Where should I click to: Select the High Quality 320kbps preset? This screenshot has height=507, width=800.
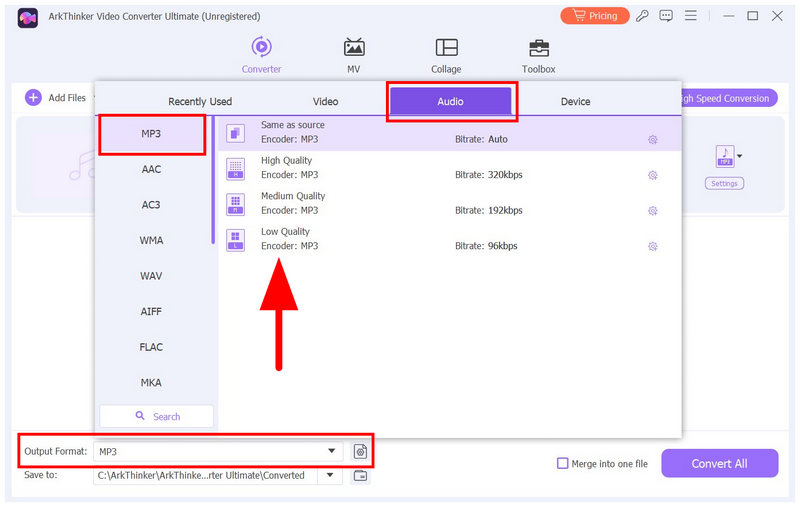[449, 168]
